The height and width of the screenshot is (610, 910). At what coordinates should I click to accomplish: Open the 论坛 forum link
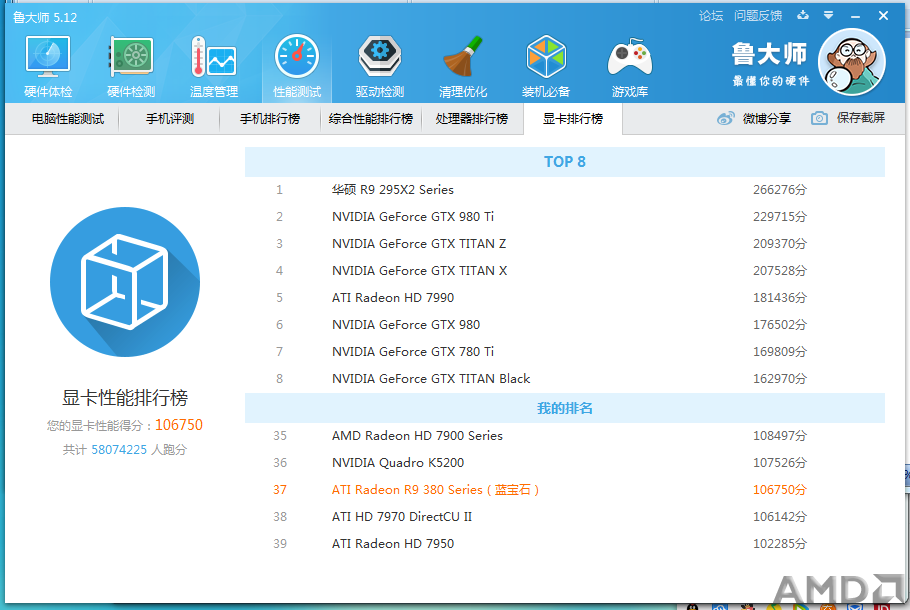tap(711, 16)
